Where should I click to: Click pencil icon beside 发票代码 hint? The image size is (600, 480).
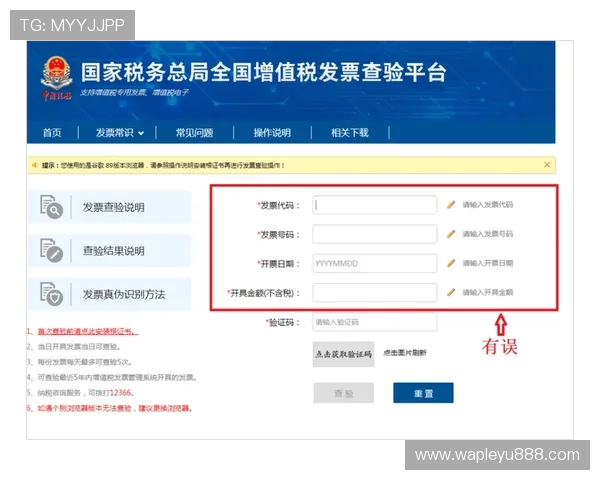[451, 204]
